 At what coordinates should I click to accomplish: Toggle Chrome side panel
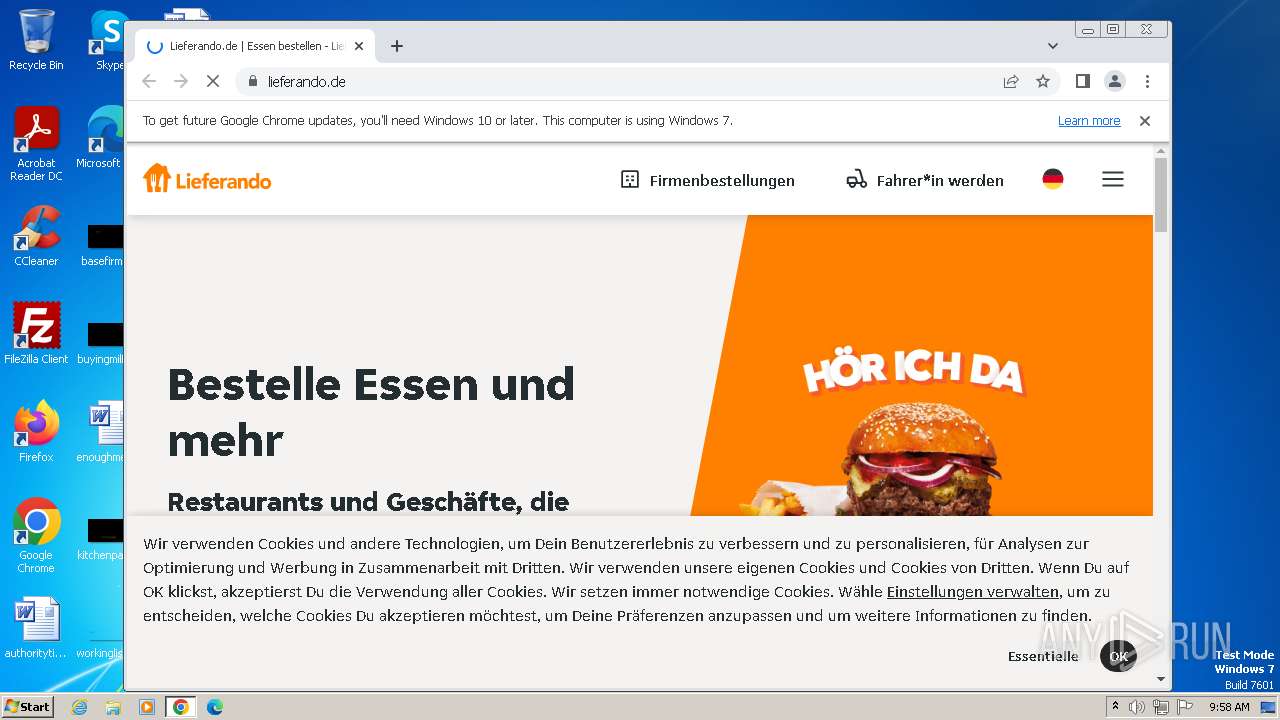pyautogui.click(x=1082, y=81)
